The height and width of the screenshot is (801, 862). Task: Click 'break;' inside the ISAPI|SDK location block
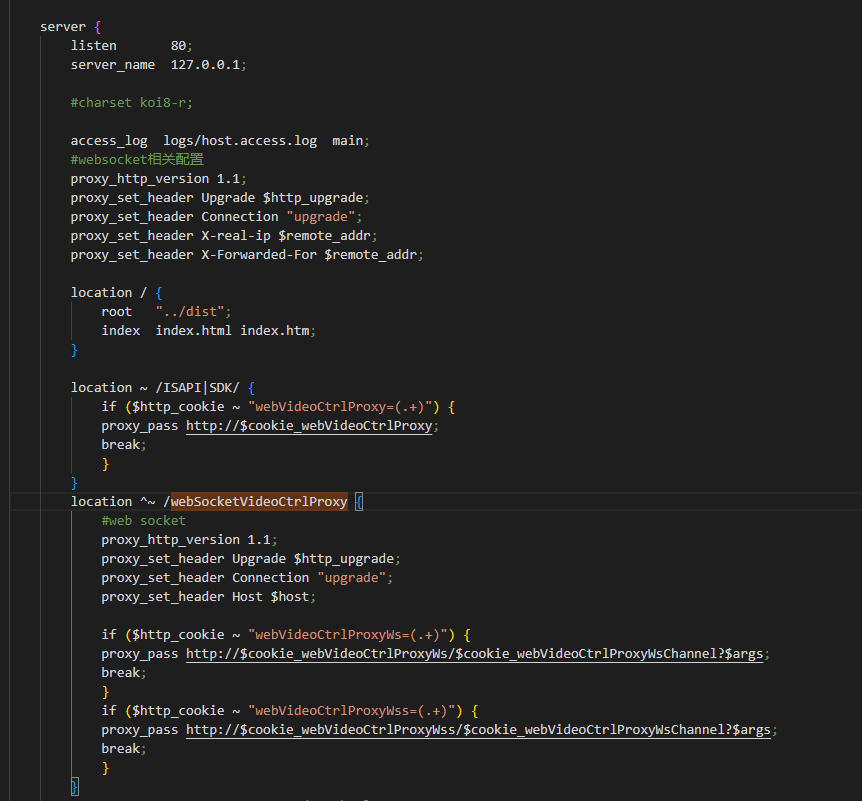tap(124, 445)
